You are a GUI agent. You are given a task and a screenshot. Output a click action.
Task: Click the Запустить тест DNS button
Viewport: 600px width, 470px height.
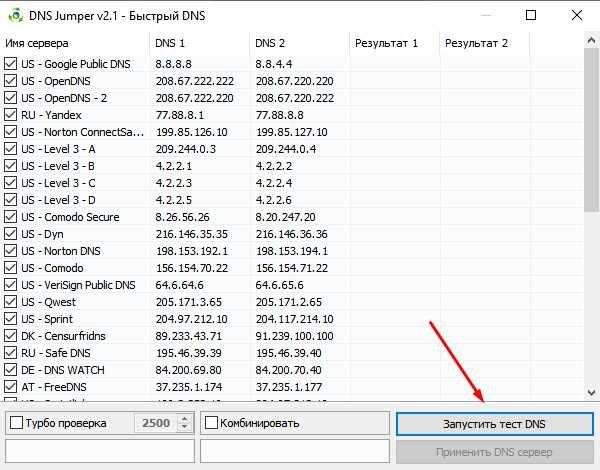point(494,424)
